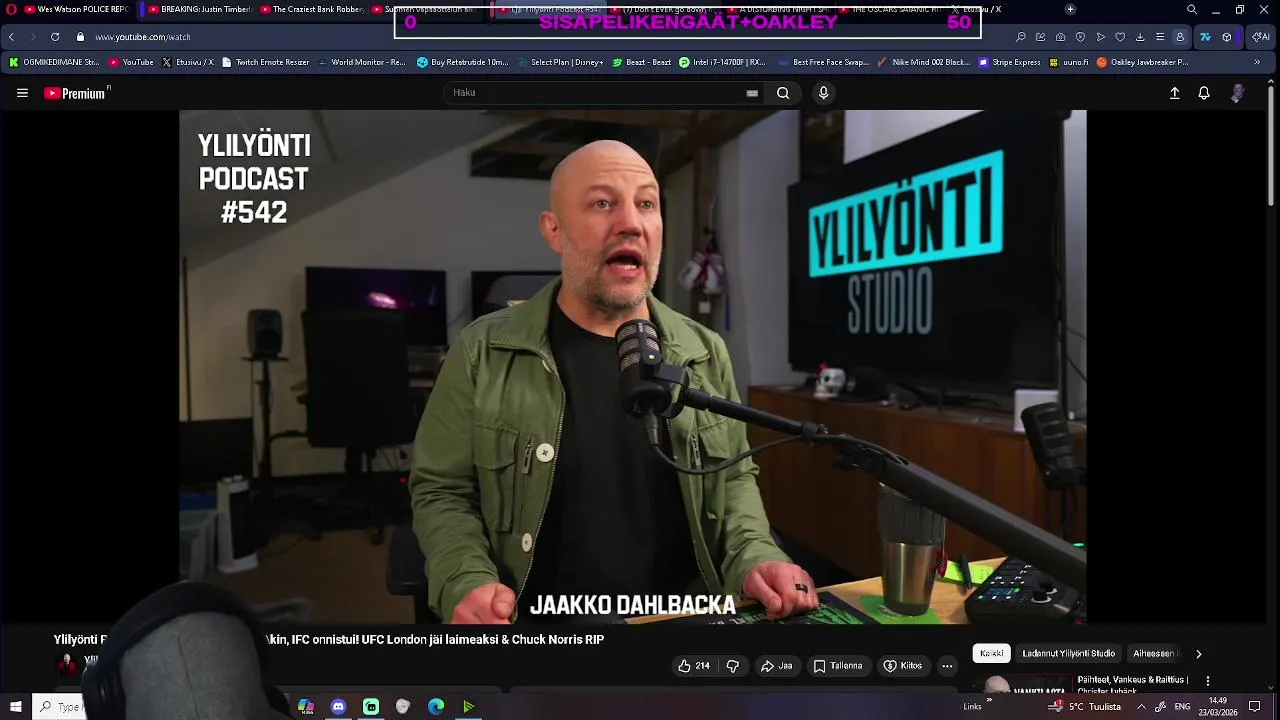This screenshot has height=720, width=1280.
Task: Share the video using Jaa button
Action: click(x=776, y=666)
